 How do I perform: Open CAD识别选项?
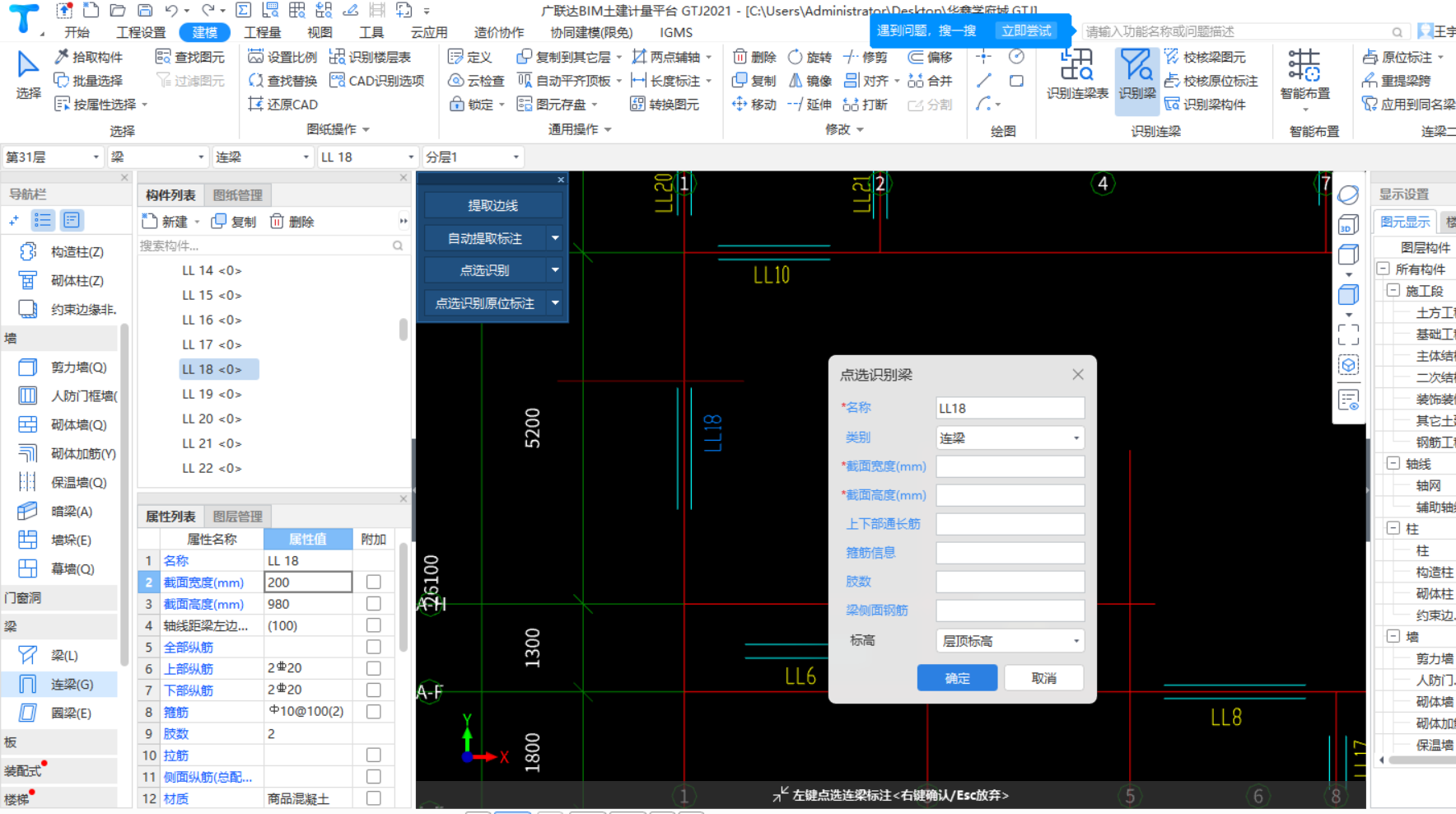click(376, 81)
